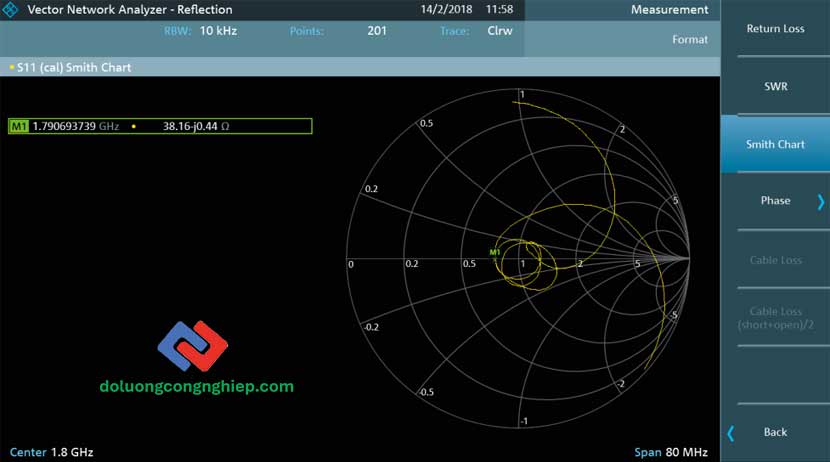Click the doluongcongnghiep.com watermark link
This screenshot has height=462, width=830.
(197, 386)
